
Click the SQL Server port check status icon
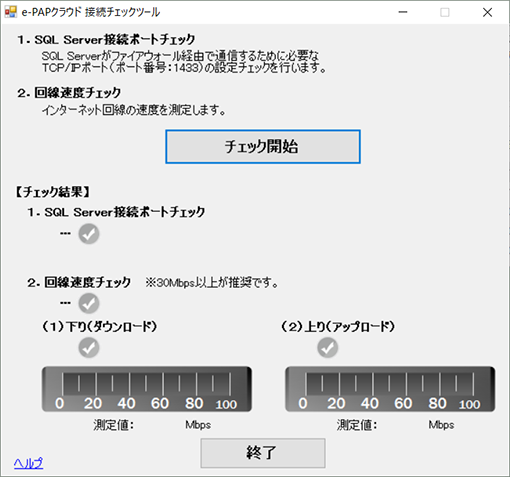point(89,234)
